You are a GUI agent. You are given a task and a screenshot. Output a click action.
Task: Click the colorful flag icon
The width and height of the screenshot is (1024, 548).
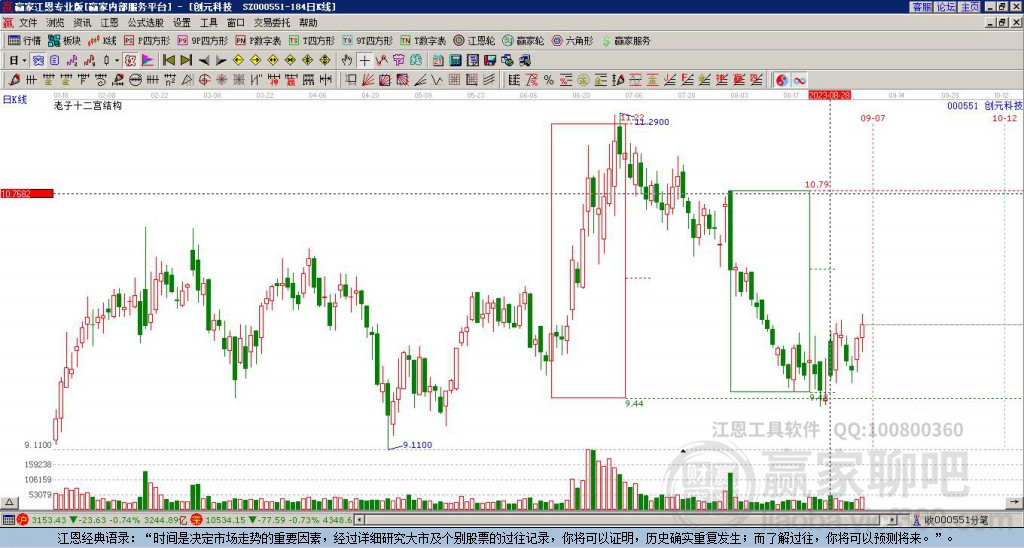[x=148, y=61]
